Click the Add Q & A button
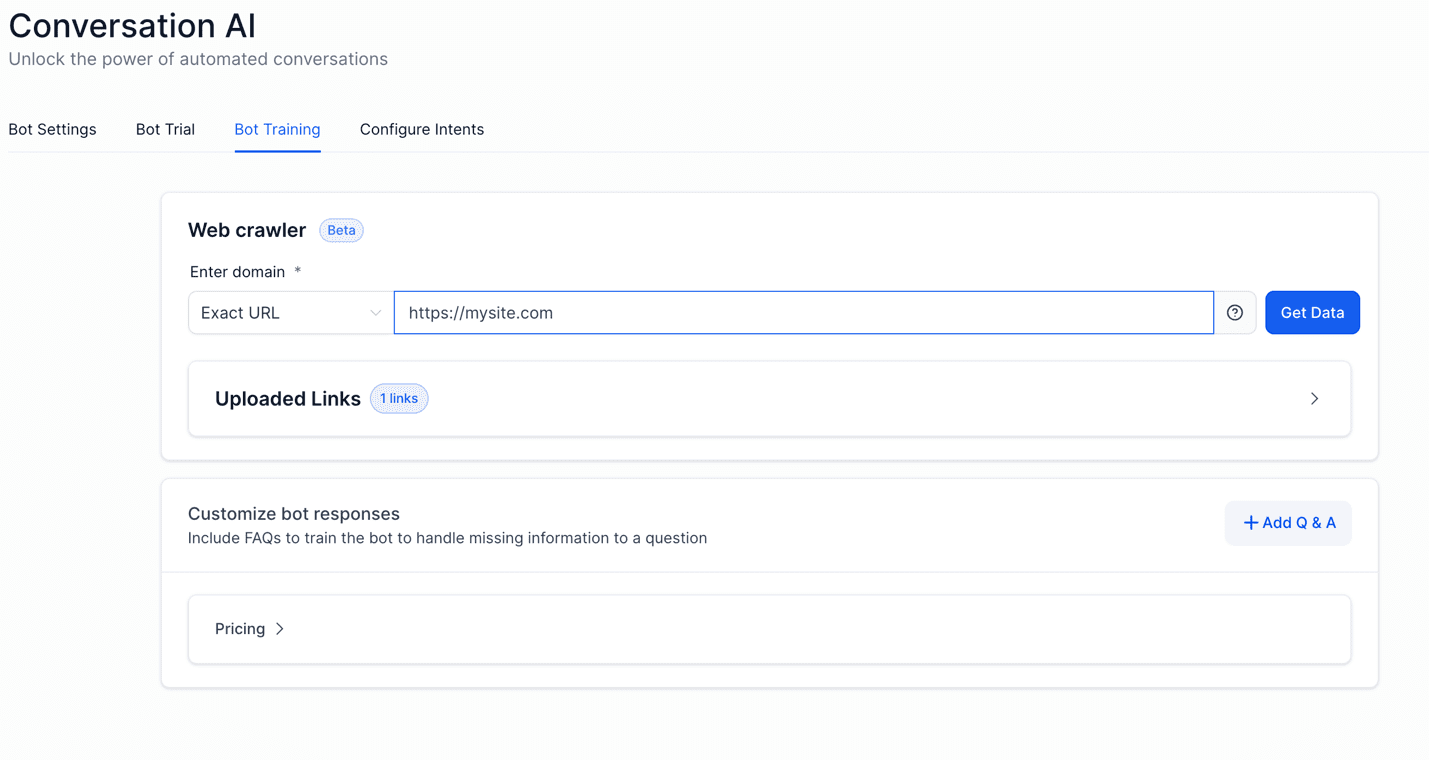1429x760 pixels. pyautogui.click(x=1288, y=522)
